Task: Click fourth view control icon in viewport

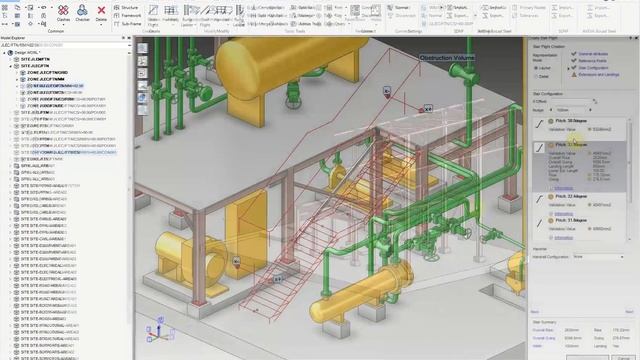Action: [142, 85]
